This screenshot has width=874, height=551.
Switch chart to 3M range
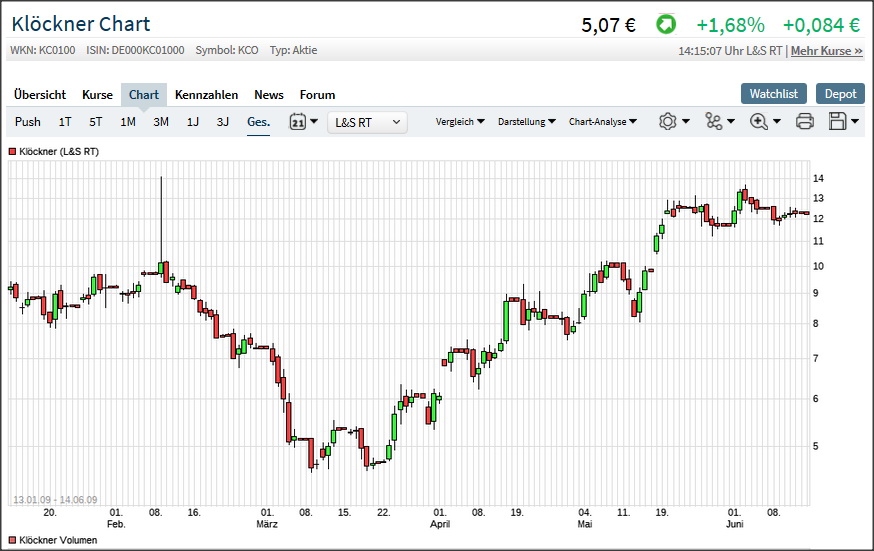click(x=161, y=121)
